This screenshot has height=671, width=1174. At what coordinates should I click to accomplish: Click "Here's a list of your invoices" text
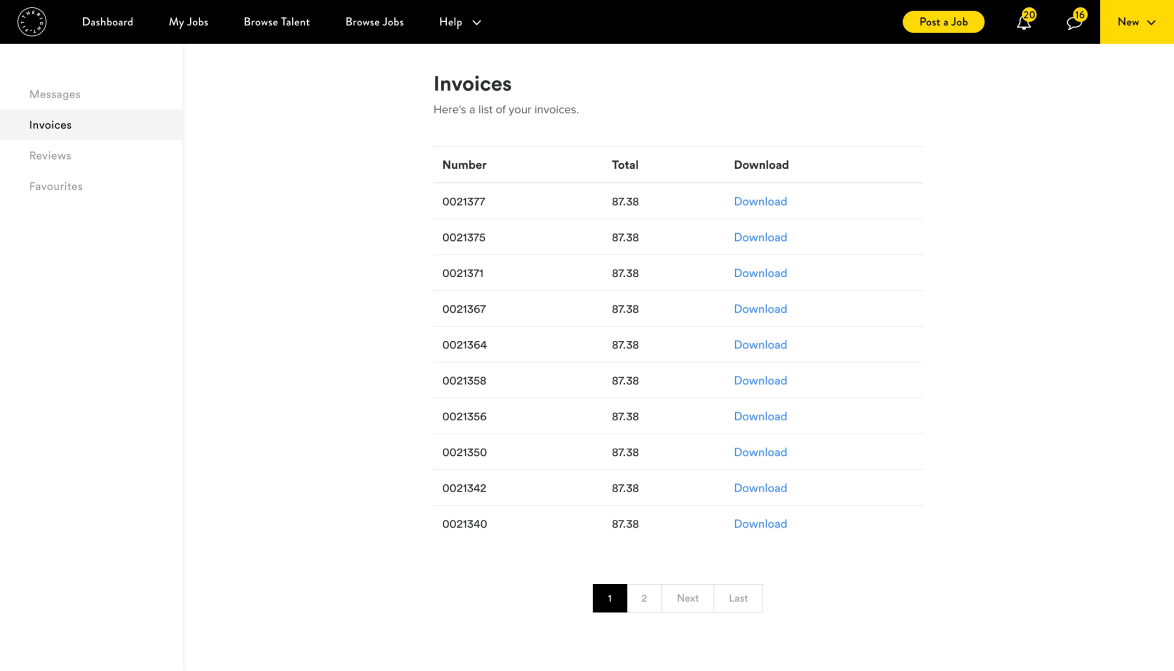(x=506, y=109)
